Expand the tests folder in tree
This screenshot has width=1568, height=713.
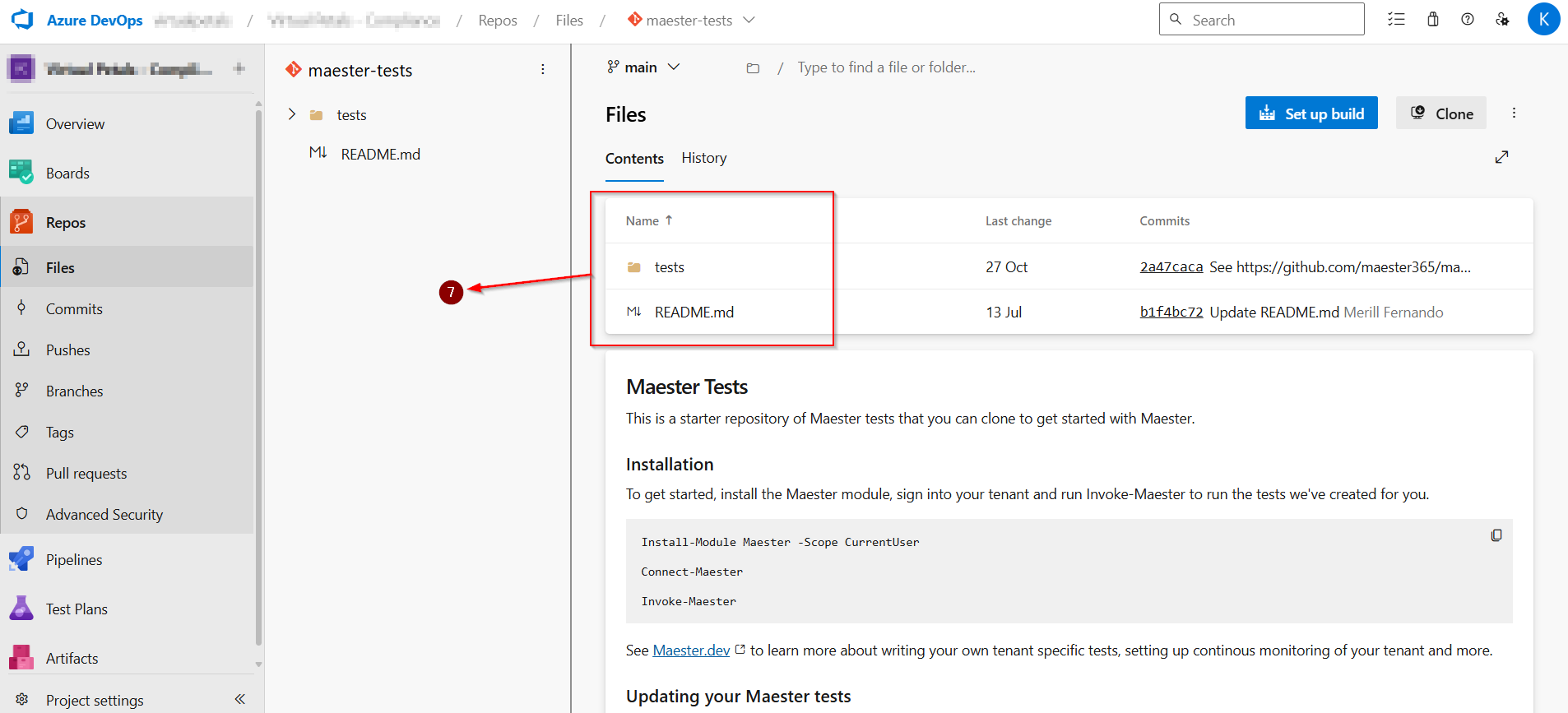291,114
